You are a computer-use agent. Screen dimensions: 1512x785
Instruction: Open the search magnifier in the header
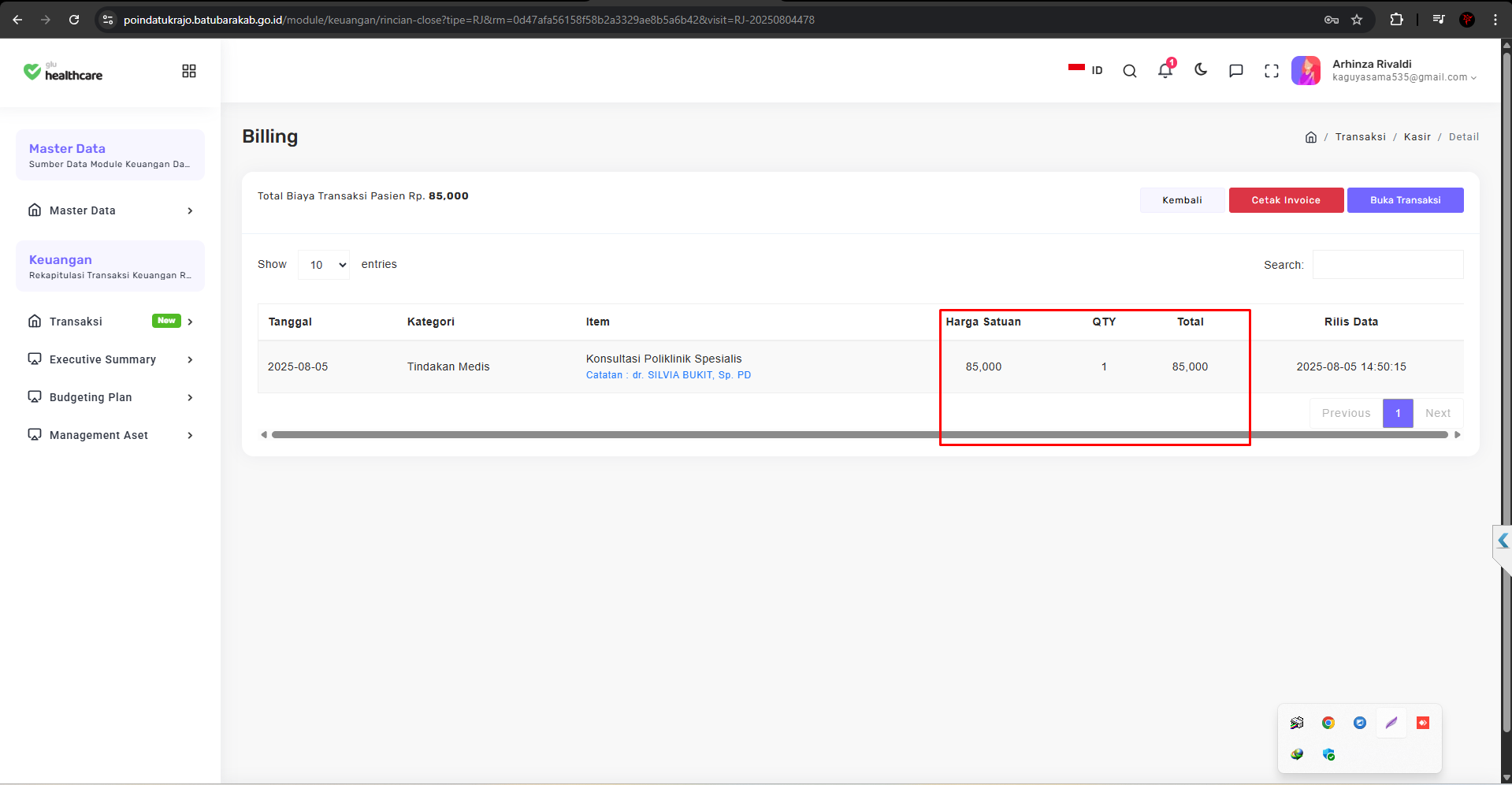(1129, 71)
